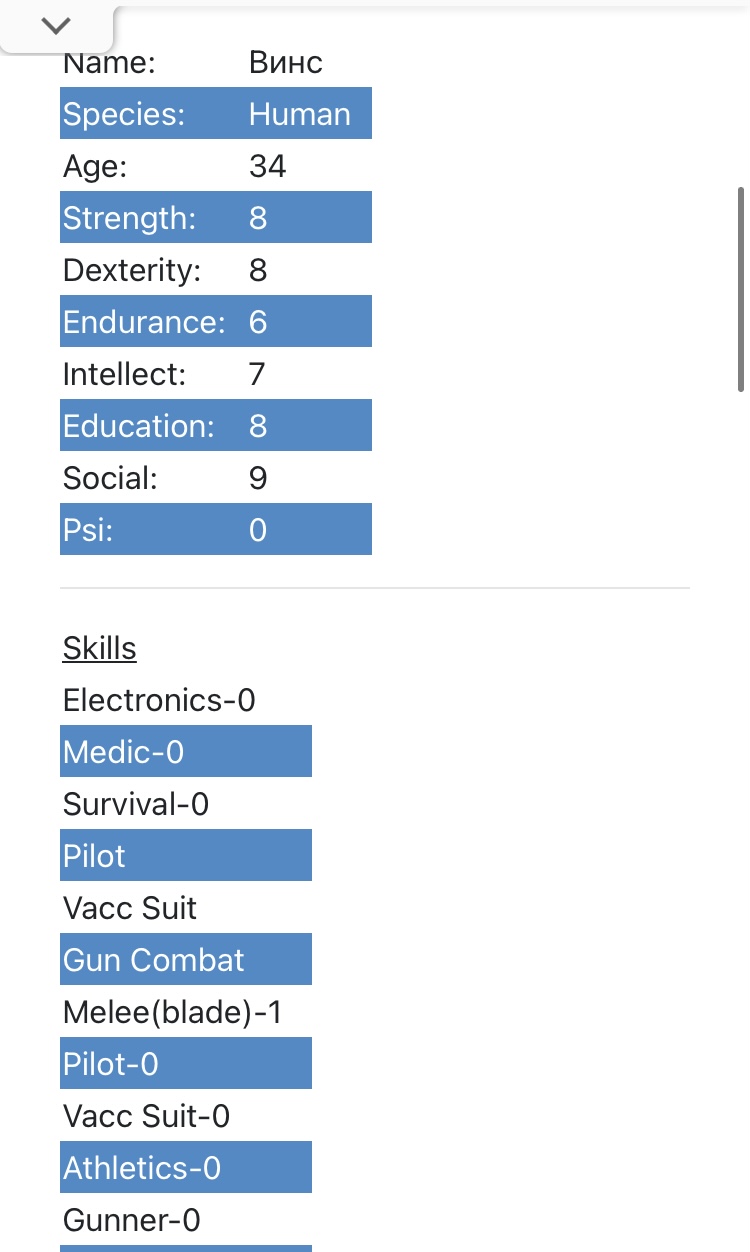Select the Endurance stat row
This screenshot has width=750, height=1252.
coord(215,322)
